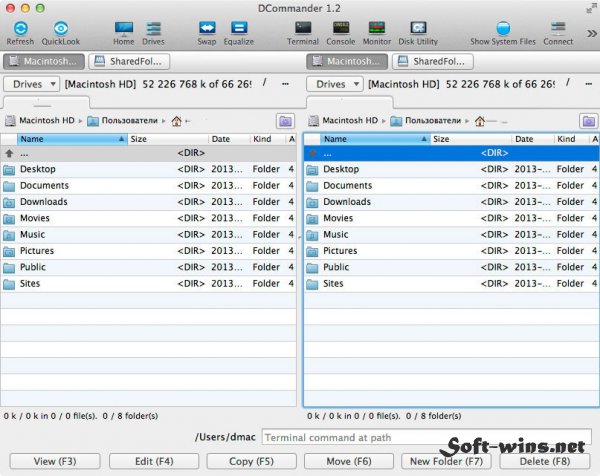Click left panel favorites folder button
Image resolution: width=600 pixels, height=476 pixels.
tap(285, 121)
